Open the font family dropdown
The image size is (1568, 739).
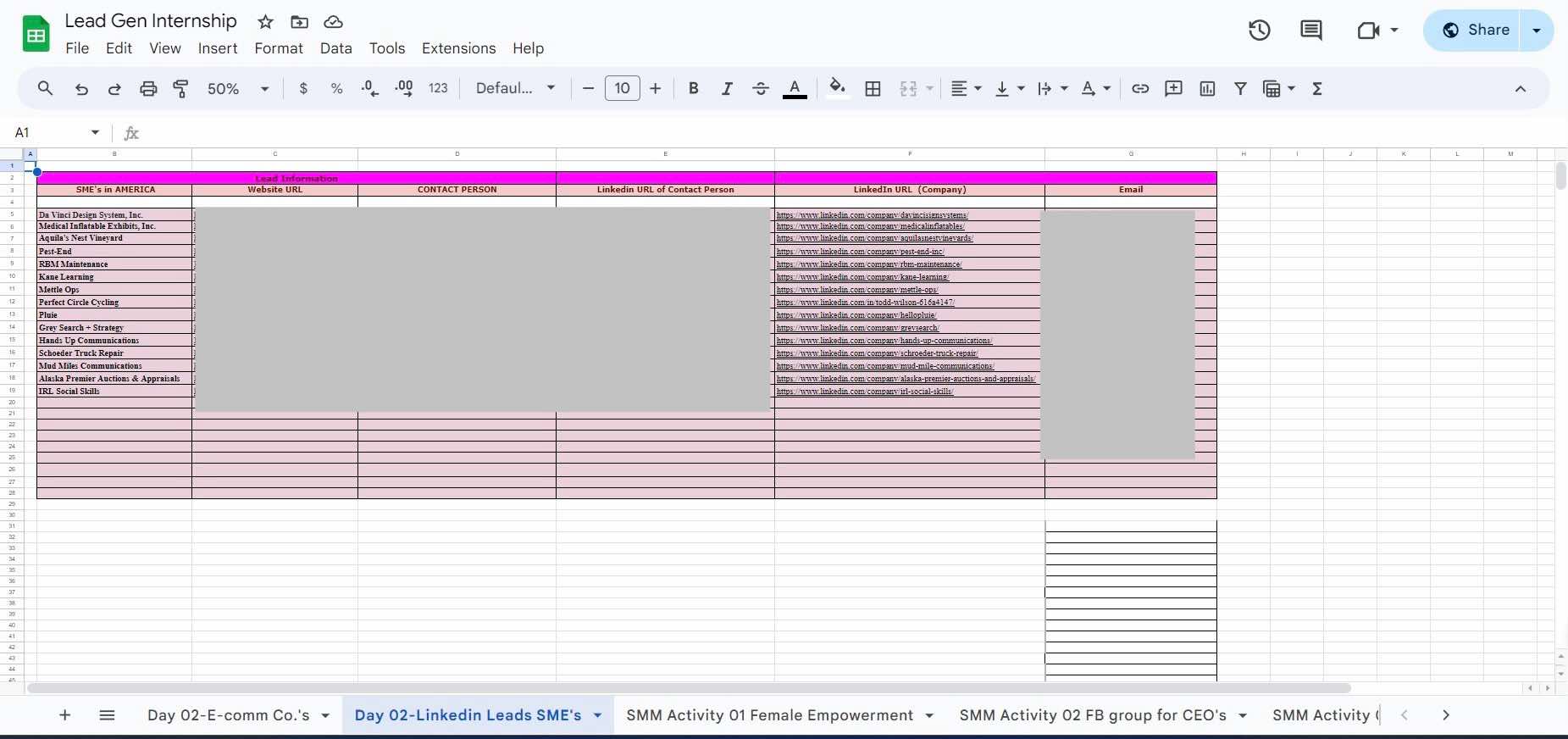click(x=515, y=88)
